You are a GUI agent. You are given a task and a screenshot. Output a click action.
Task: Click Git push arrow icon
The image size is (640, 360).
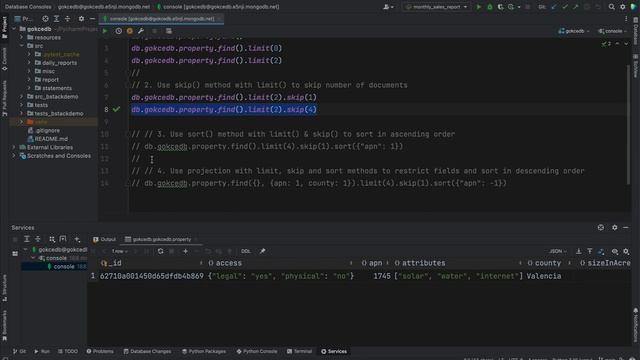pos(576,7)
